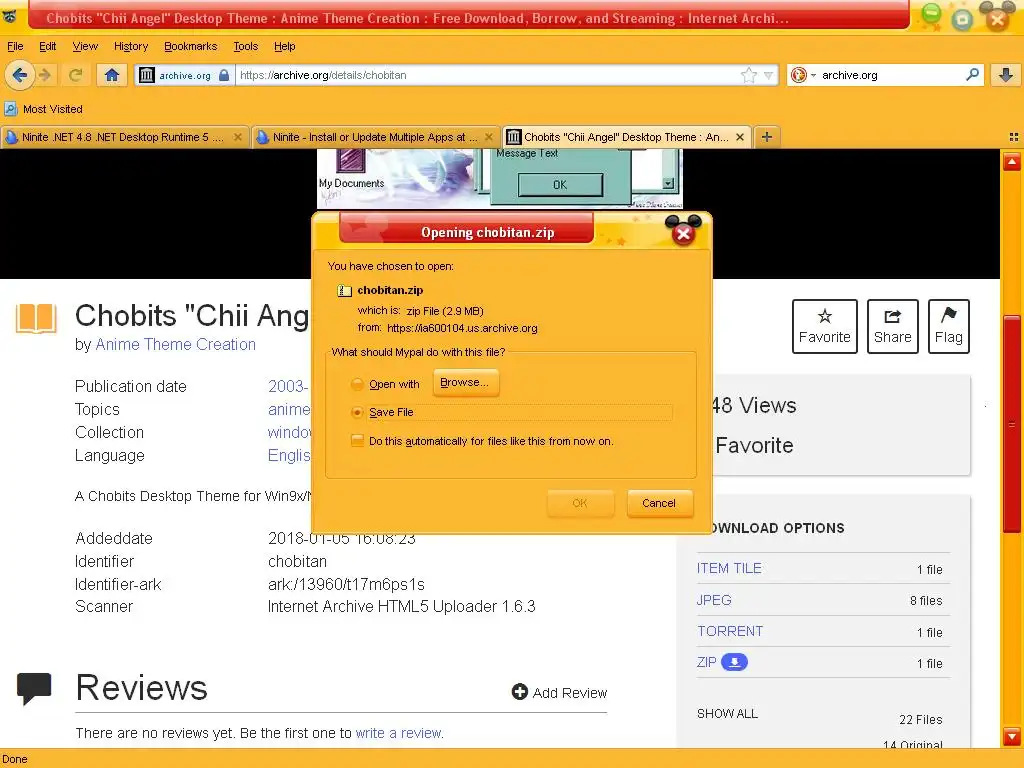Click the red vertical scrollbar thumb
The height and width of the screenshot is (768, 1024).
click(x=1012, y=424)
